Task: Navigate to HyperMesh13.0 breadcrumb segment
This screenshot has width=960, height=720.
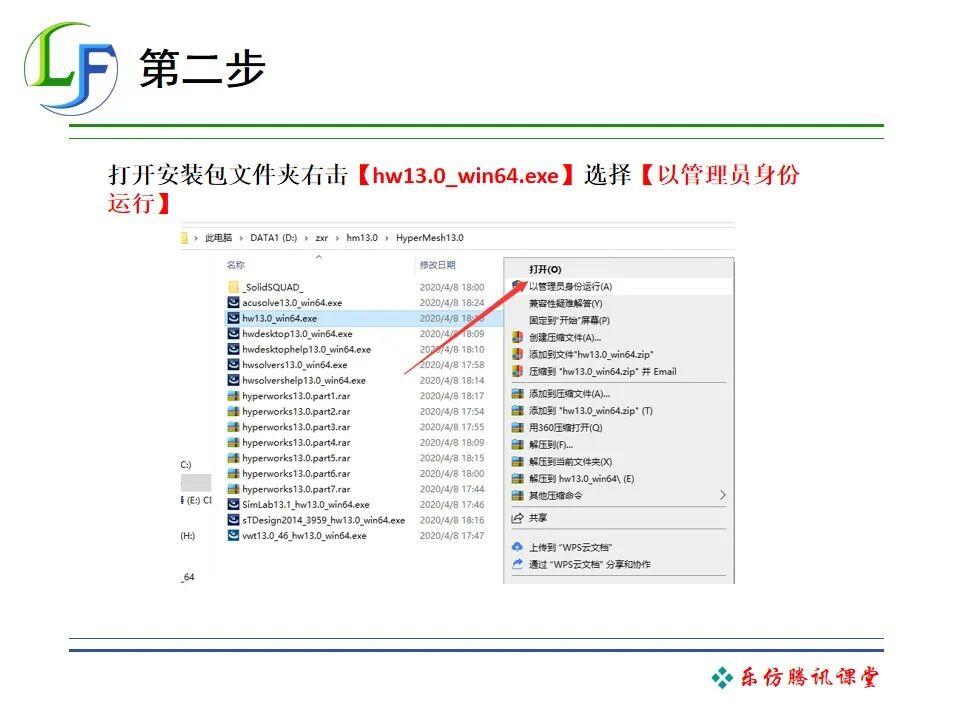Action: (x=430, y=238)
